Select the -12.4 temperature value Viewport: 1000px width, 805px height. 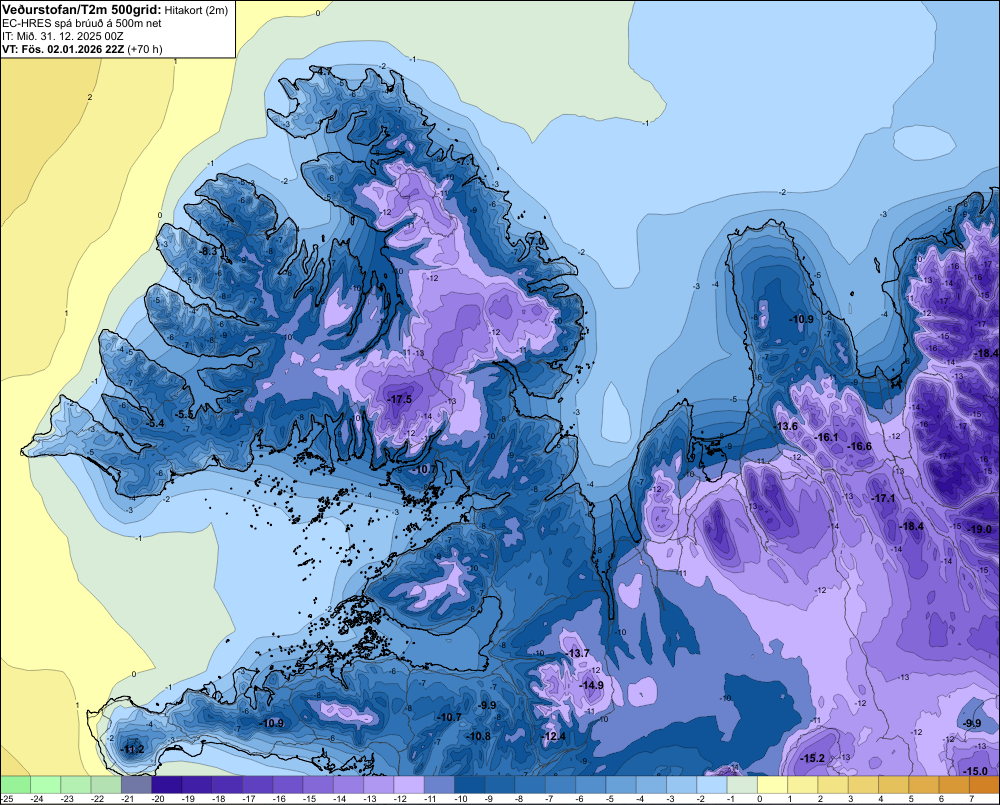[x=554, y=736]
